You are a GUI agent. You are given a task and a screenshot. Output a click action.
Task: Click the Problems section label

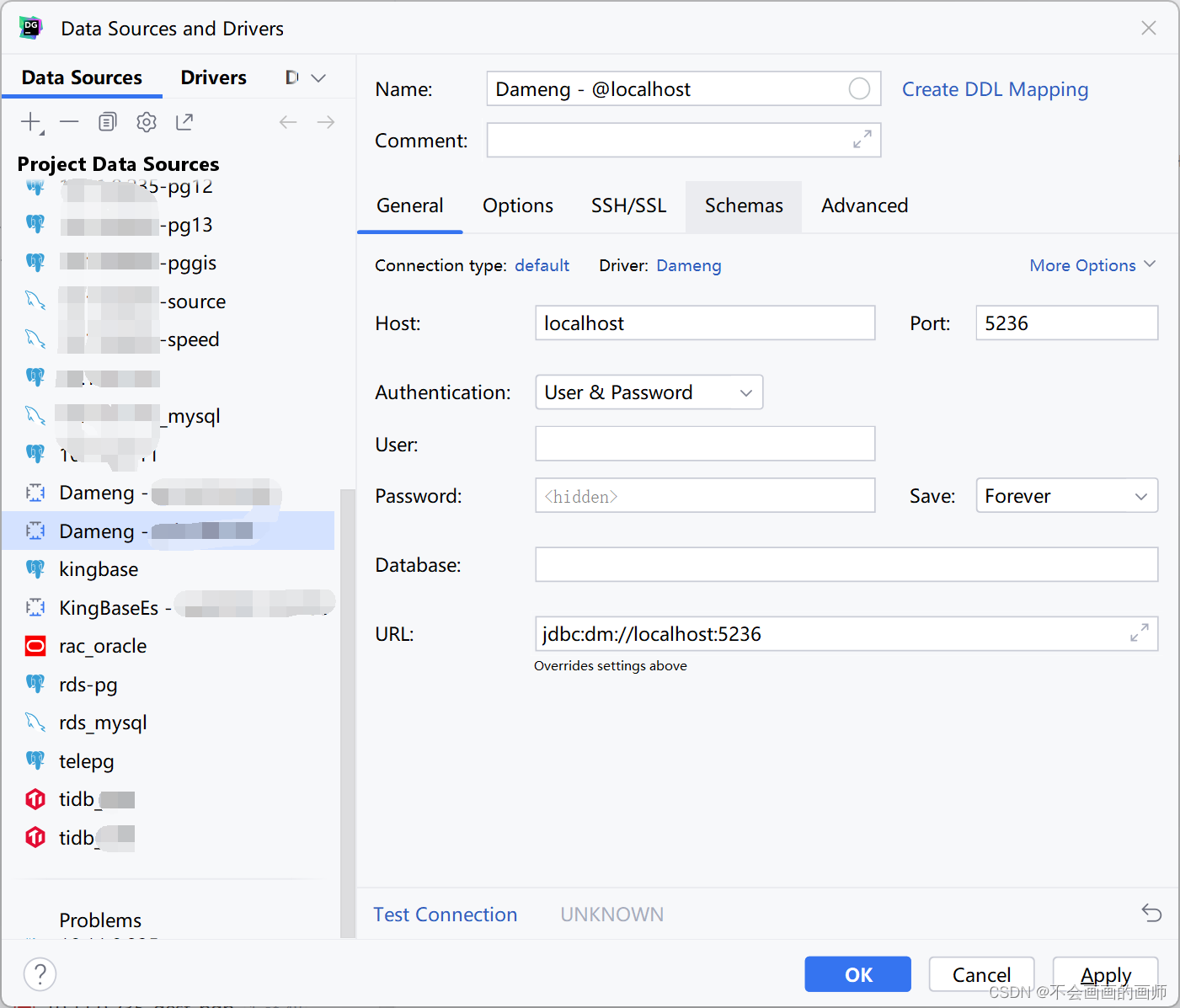tap(100, 920)
